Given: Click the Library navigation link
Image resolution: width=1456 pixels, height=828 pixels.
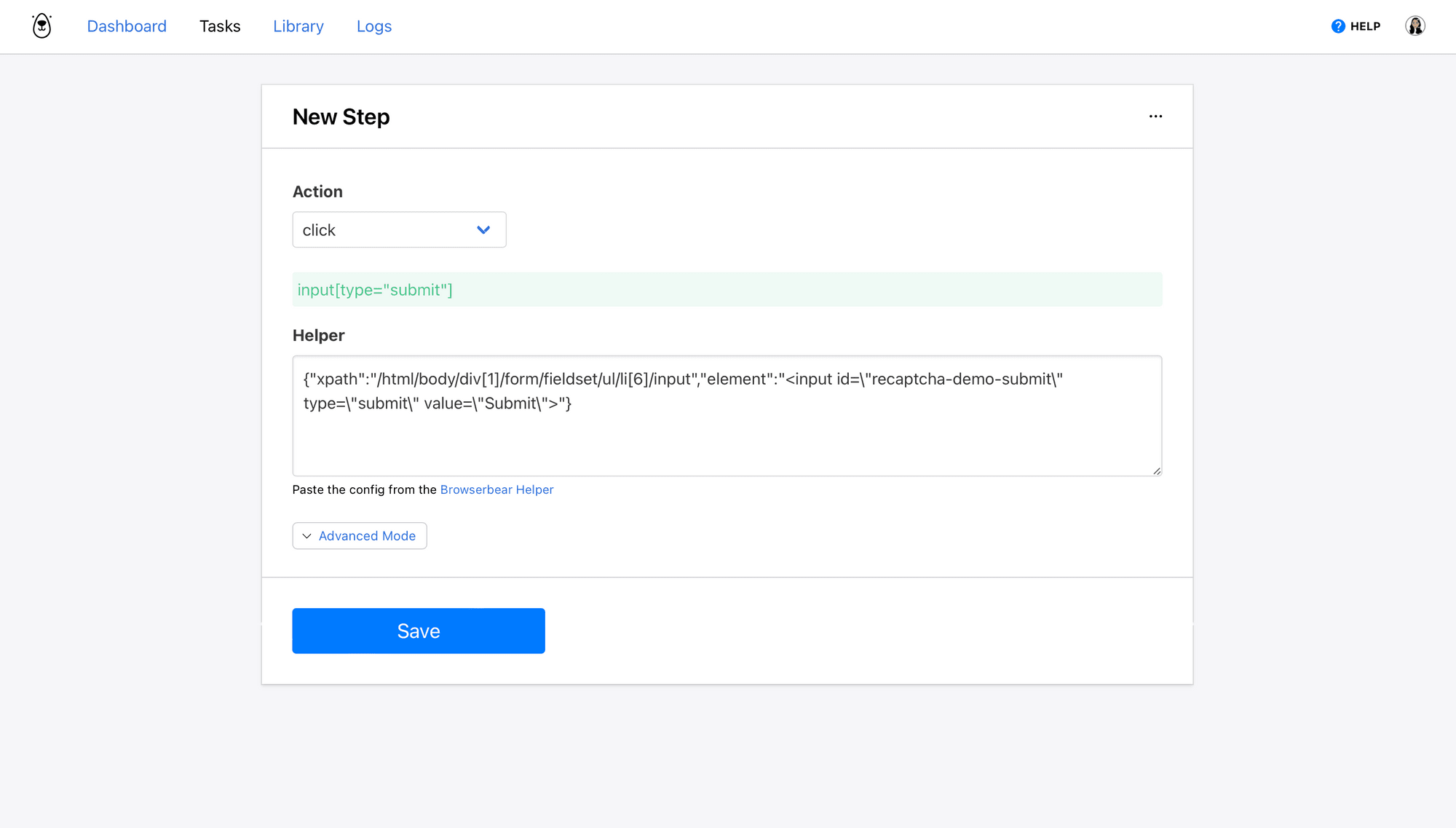Looking at the screenshot, I should 298,26.
